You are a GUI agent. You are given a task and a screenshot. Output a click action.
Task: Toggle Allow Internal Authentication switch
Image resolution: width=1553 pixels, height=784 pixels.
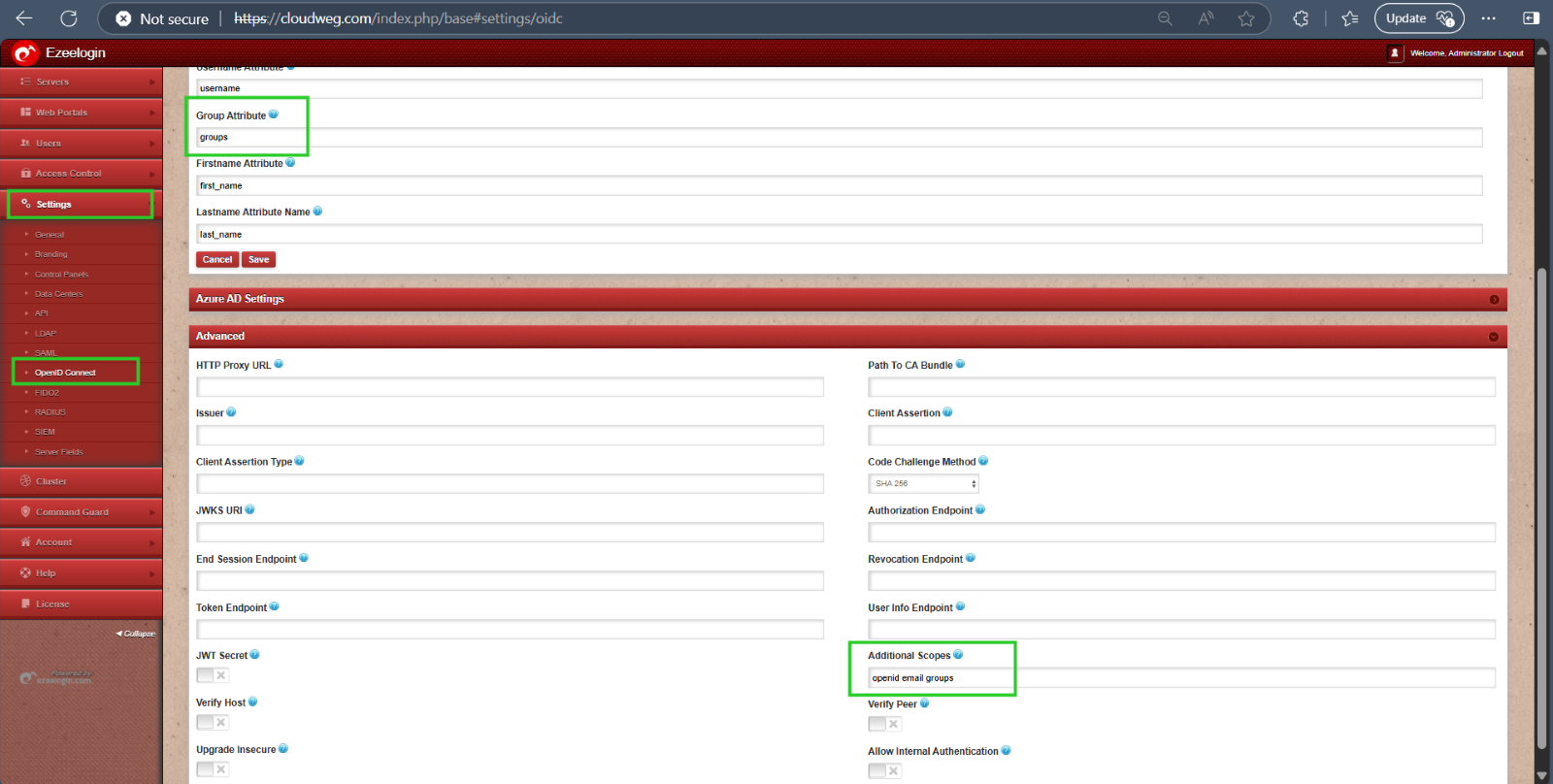[x=884, y=771]
